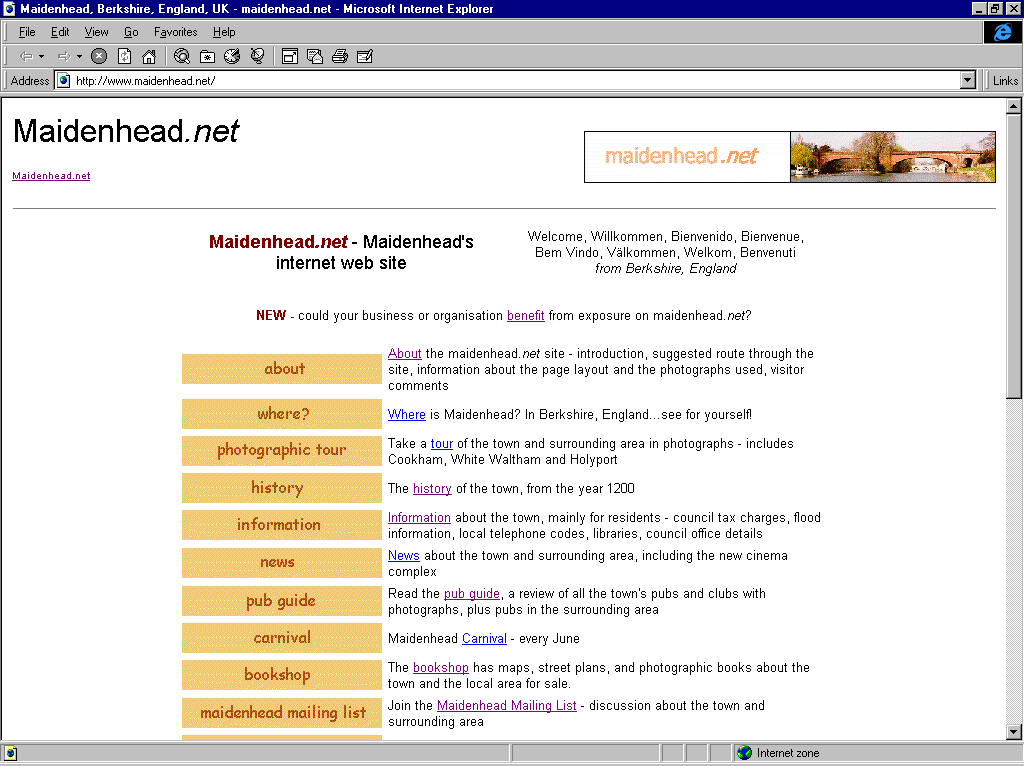Open the Favorites folder toolbar icon
This screenshot has height=766, width=1024.
click(x=207, y=56)
